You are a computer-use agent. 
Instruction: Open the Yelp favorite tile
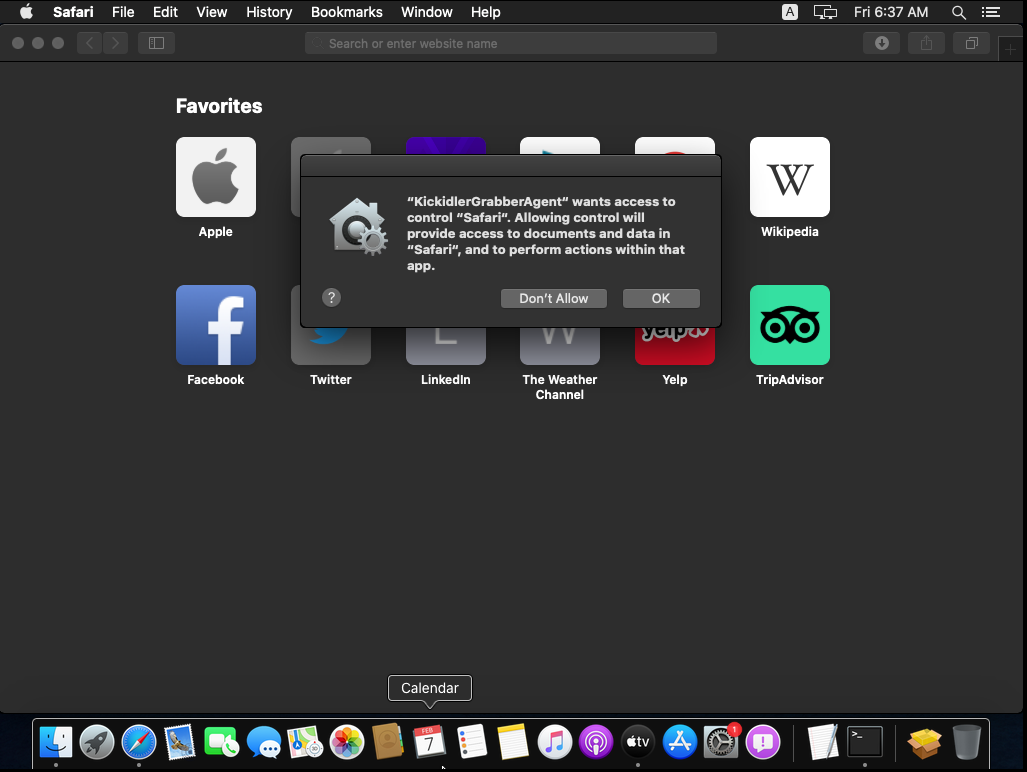pos(675,346)
